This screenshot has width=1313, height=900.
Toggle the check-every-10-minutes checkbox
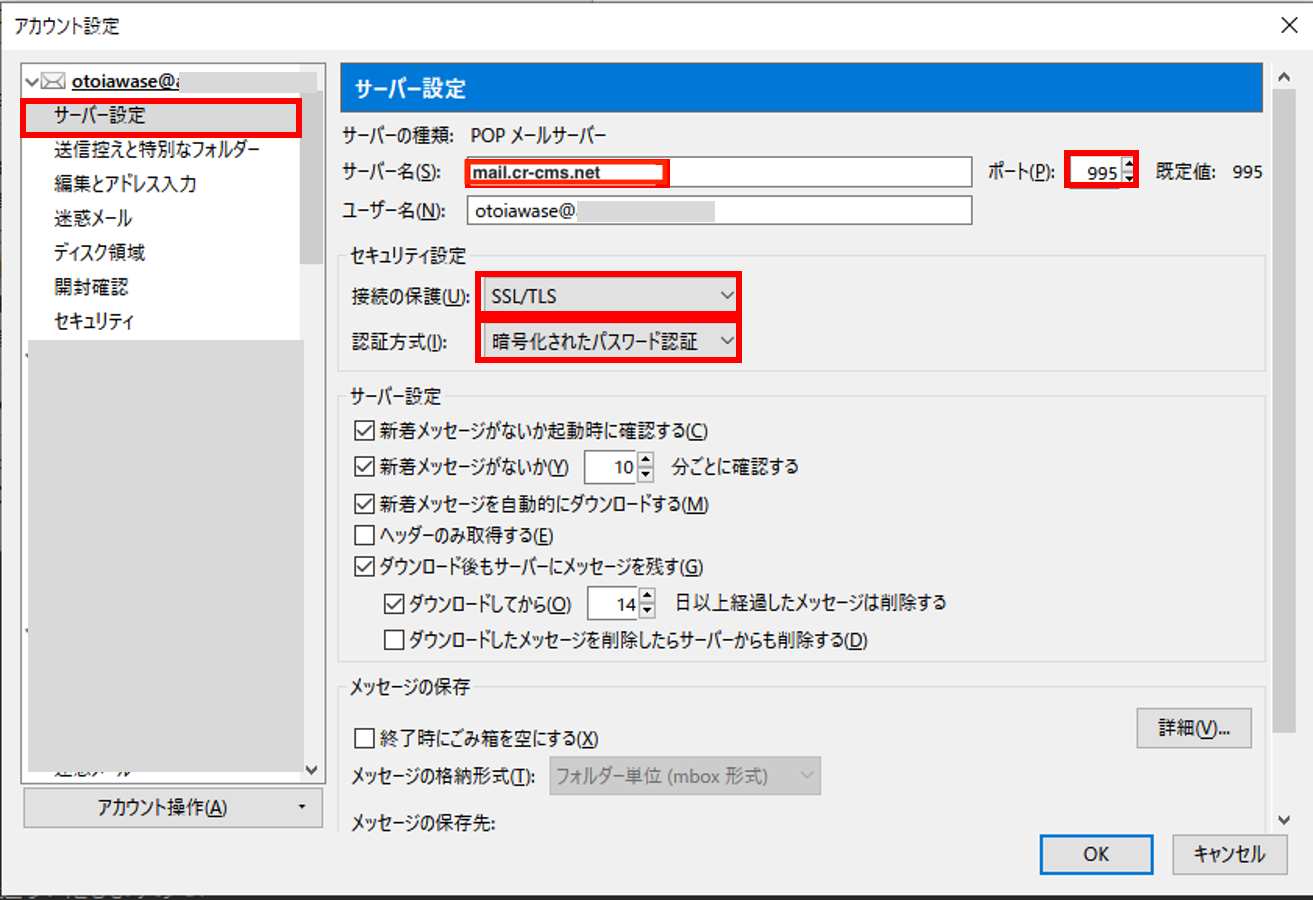click(365, 466)
